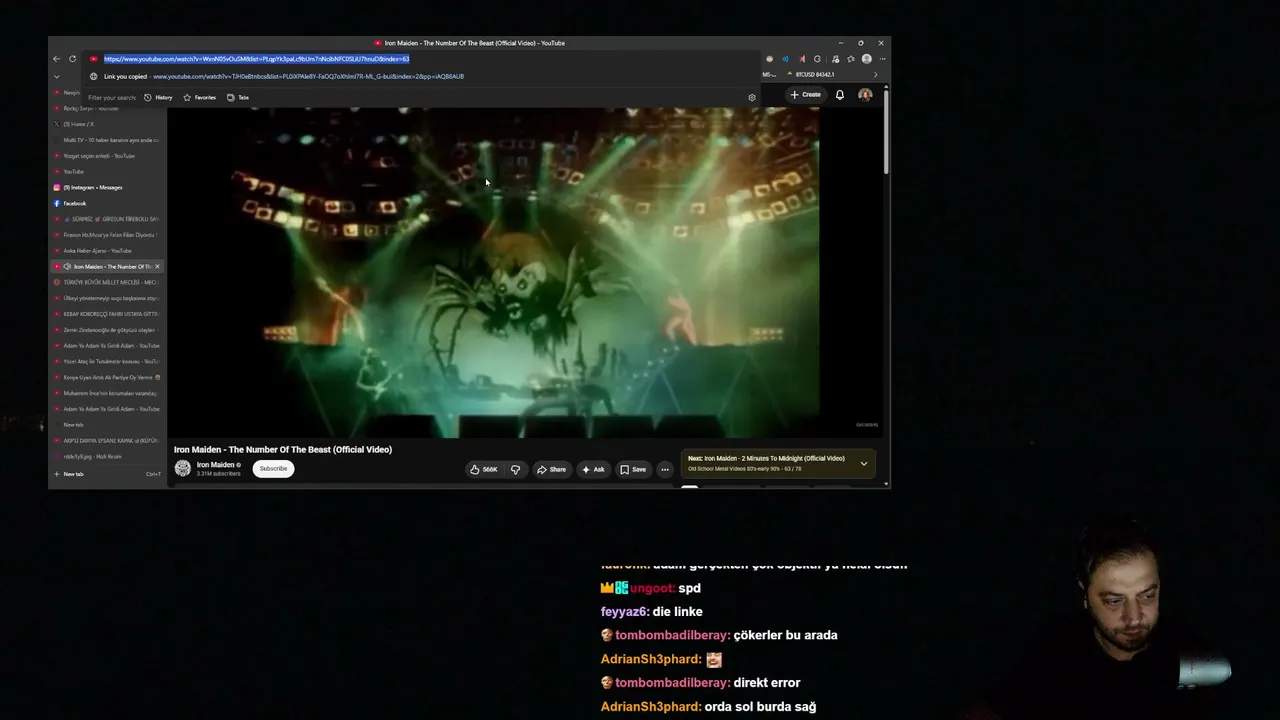Open the address bar search settings gear
The width and height of the screenshot is (1280, 720).
[752, 98]
